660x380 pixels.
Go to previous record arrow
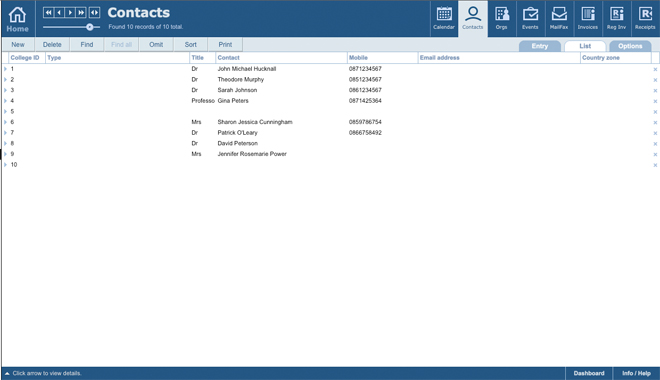point(59,13)
